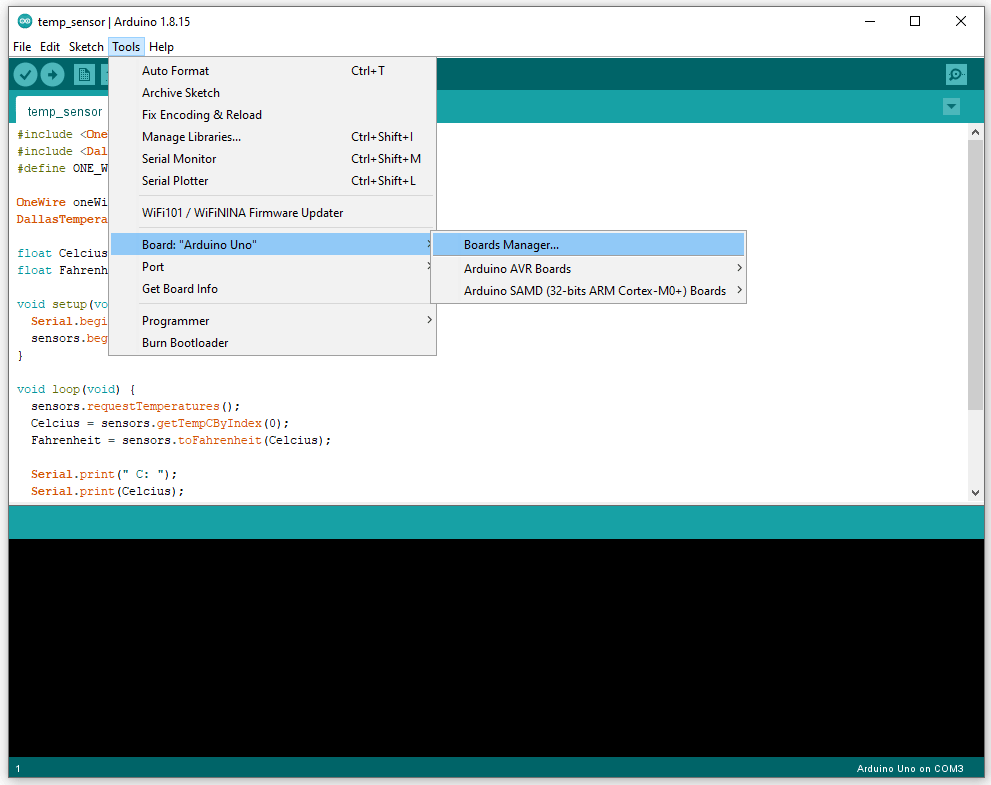
Task: Launch Serial Plotter from Tools menu
Action: (x=175, y=181)
